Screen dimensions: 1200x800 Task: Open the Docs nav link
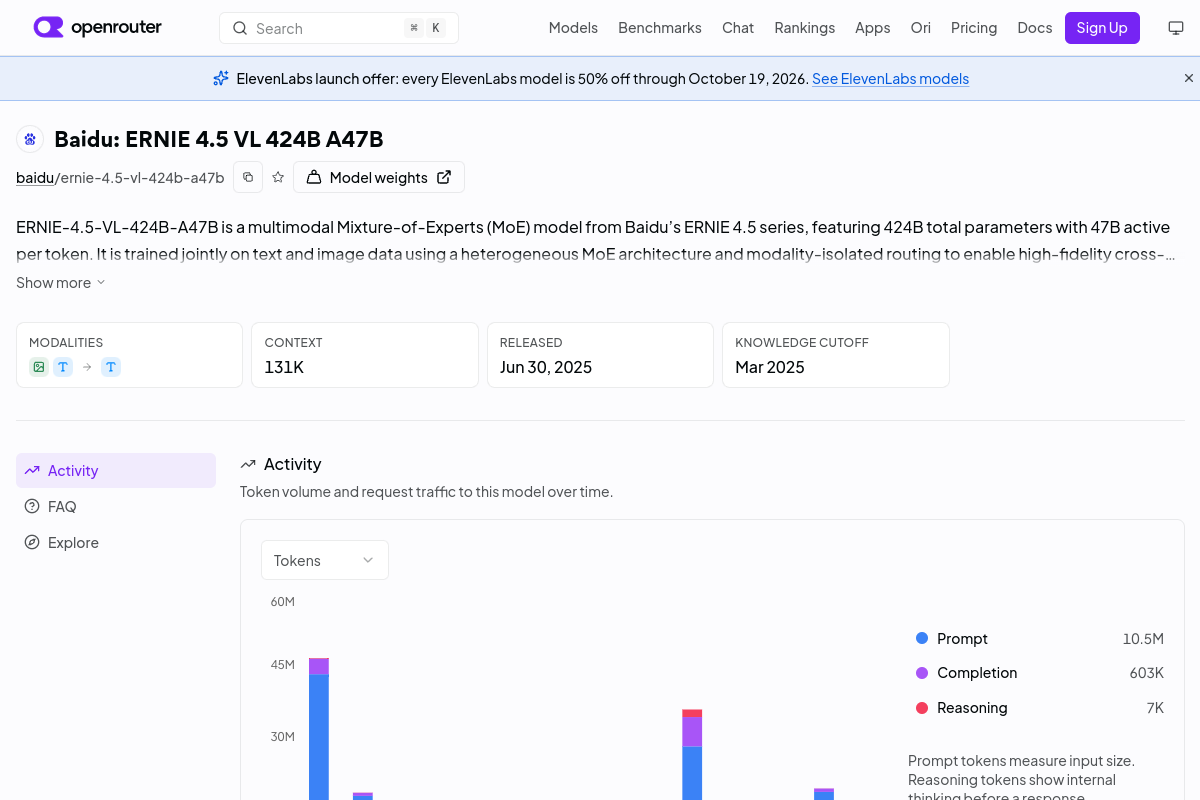point(1035,28)
